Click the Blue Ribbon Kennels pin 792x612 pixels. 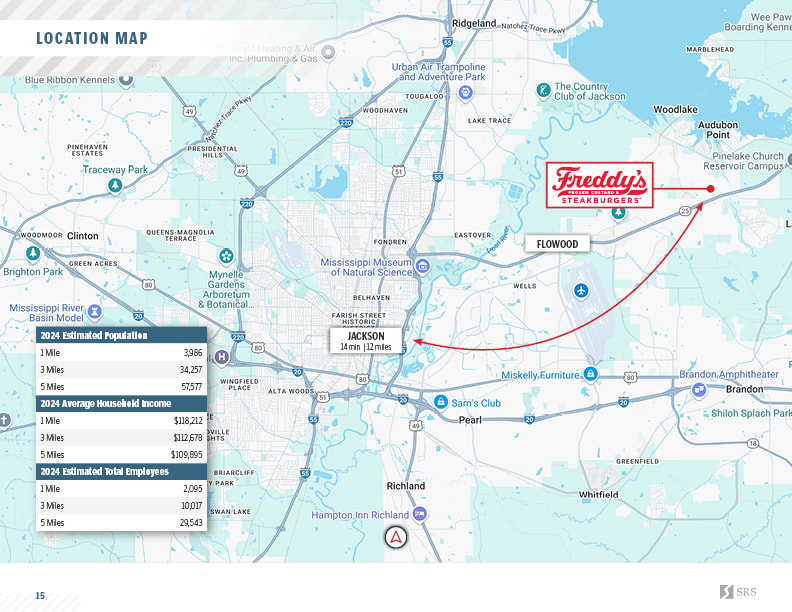click(x=126, y=80)
